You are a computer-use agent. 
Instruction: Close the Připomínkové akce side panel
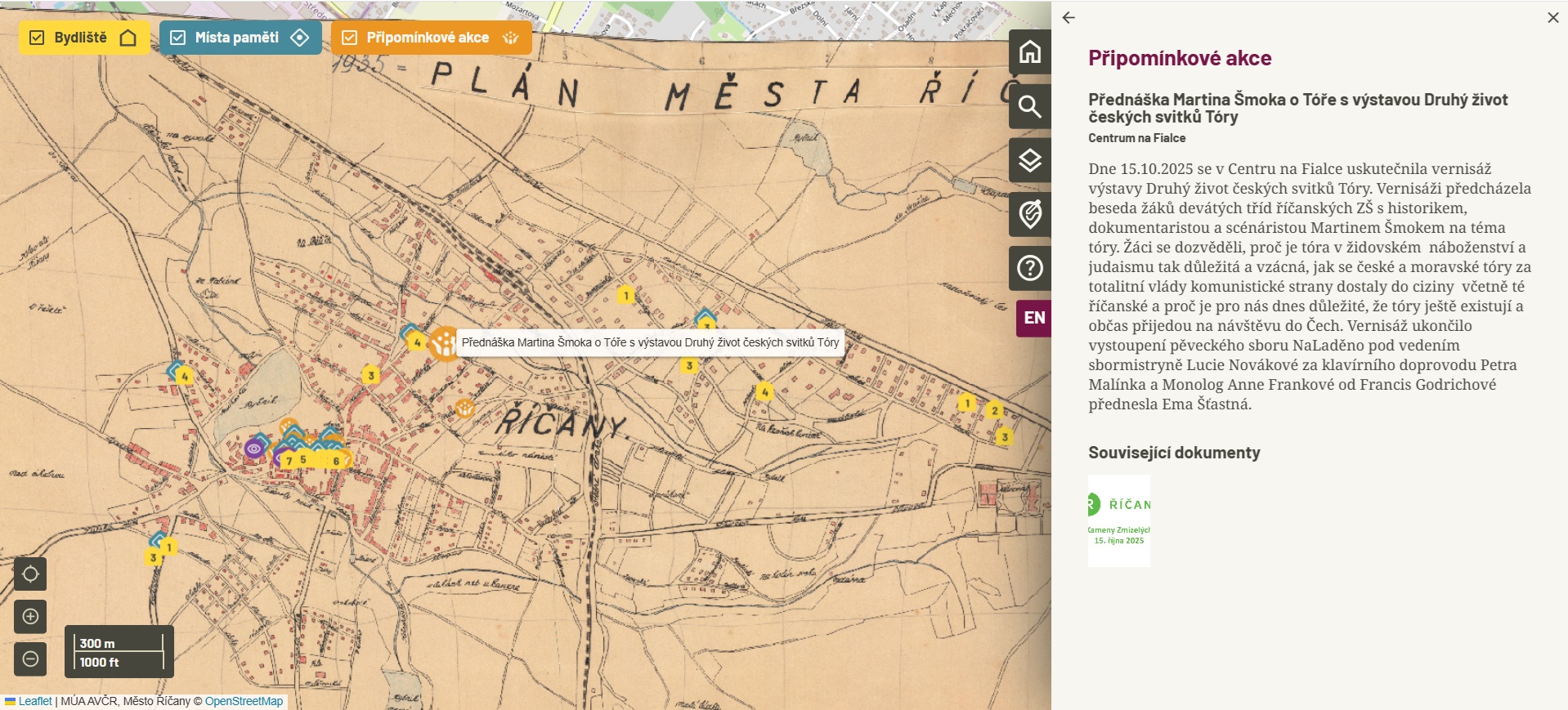tap(1552, 18)
